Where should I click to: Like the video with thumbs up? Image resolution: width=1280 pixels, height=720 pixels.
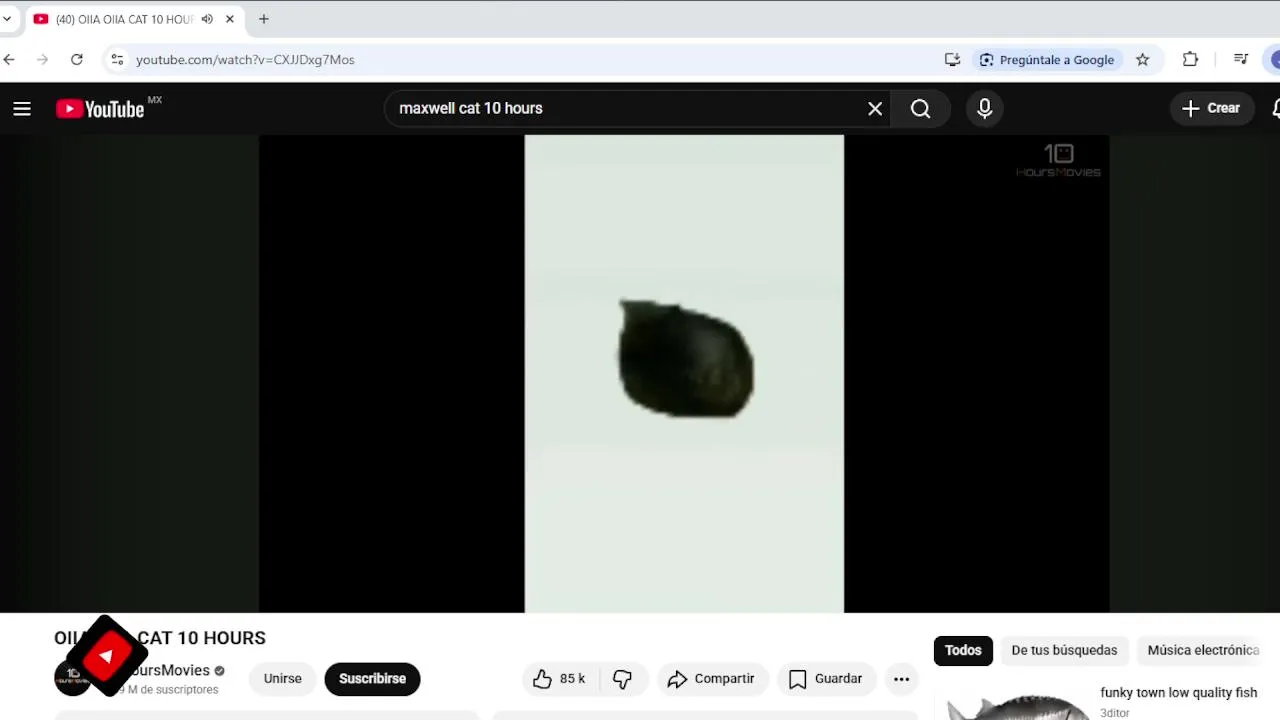559,679
